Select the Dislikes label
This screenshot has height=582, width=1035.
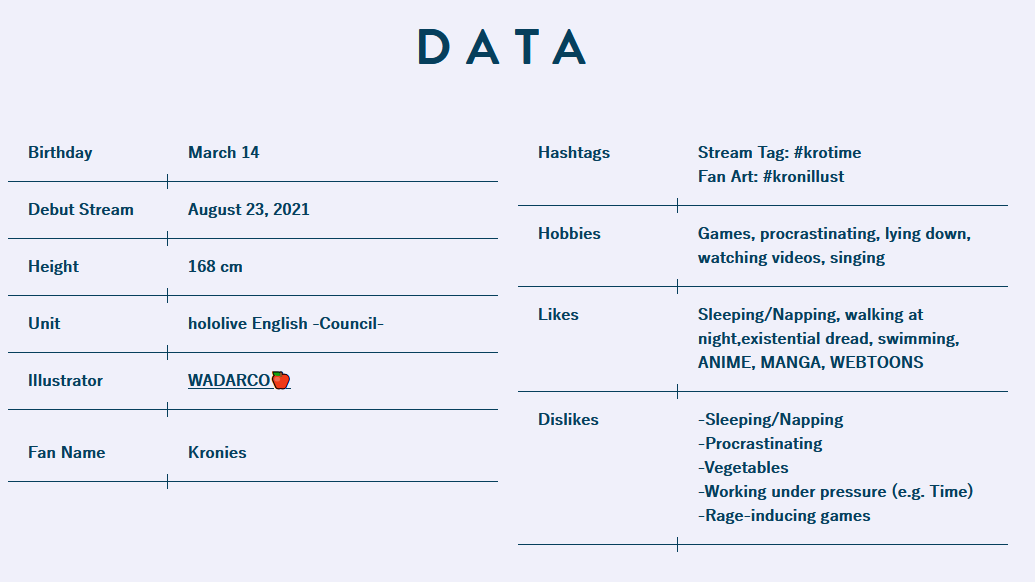[568, 420]
